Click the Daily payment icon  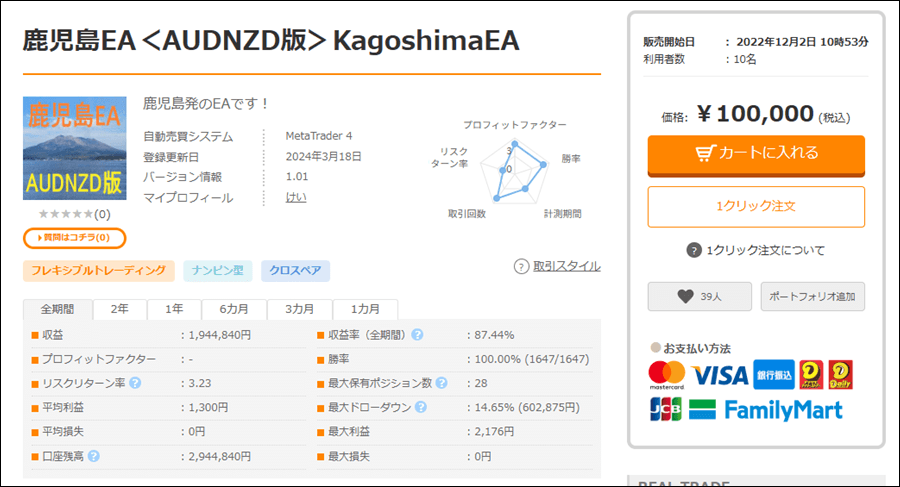click(x=840, y=375)
